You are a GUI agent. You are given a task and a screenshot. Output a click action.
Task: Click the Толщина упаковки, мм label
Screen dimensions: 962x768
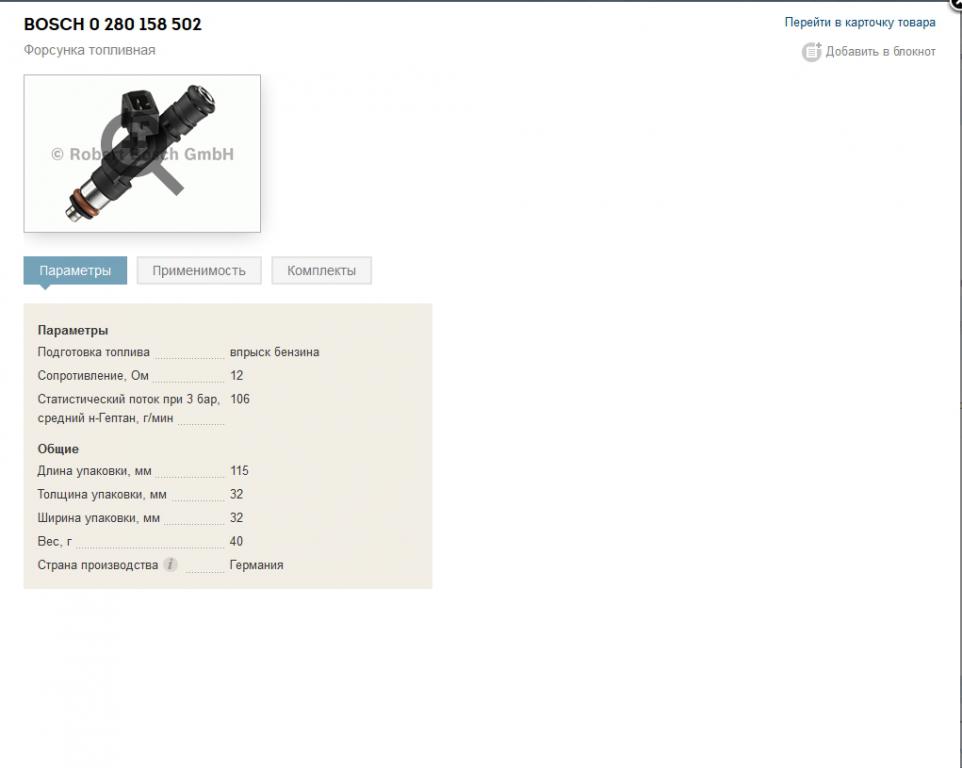(x=101, y=494)
